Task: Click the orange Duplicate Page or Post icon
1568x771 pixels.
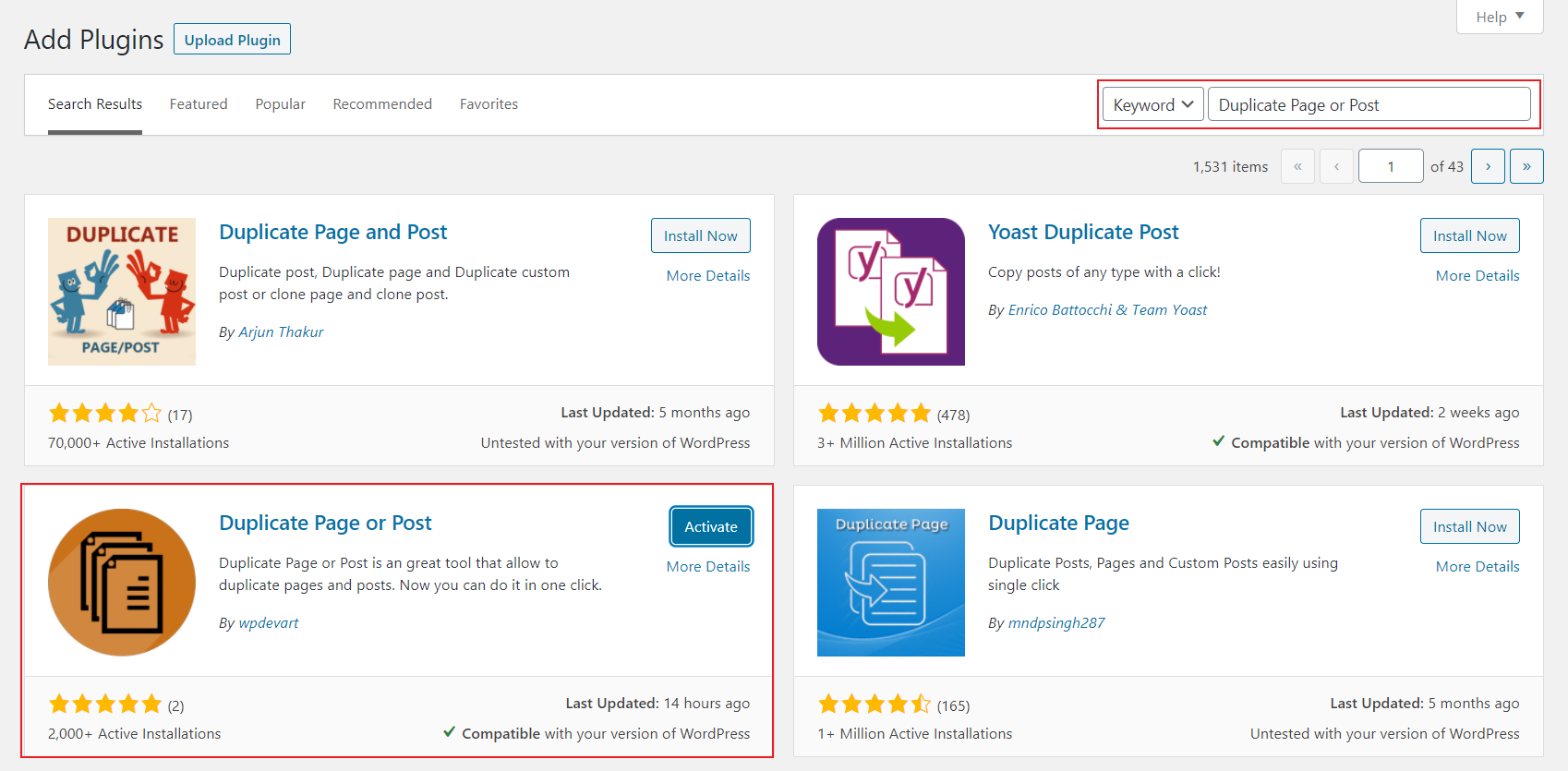Action: coord(122,583)
